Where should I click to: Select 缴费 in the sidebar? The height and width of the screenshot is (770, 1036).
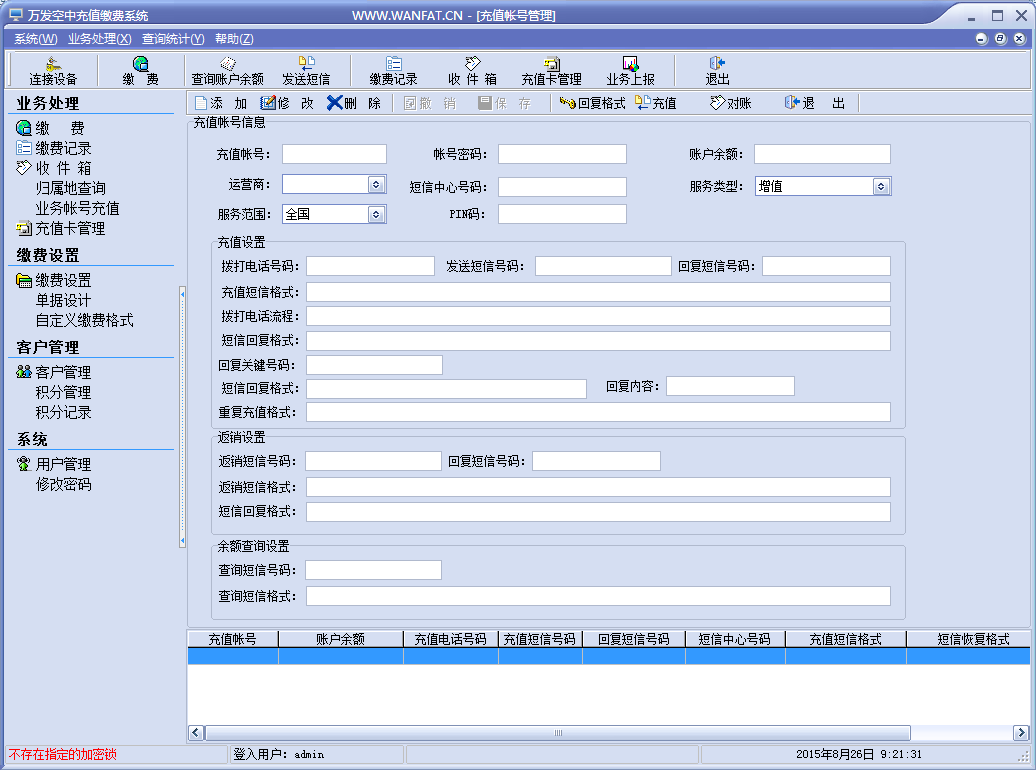[x=50, y=128]
